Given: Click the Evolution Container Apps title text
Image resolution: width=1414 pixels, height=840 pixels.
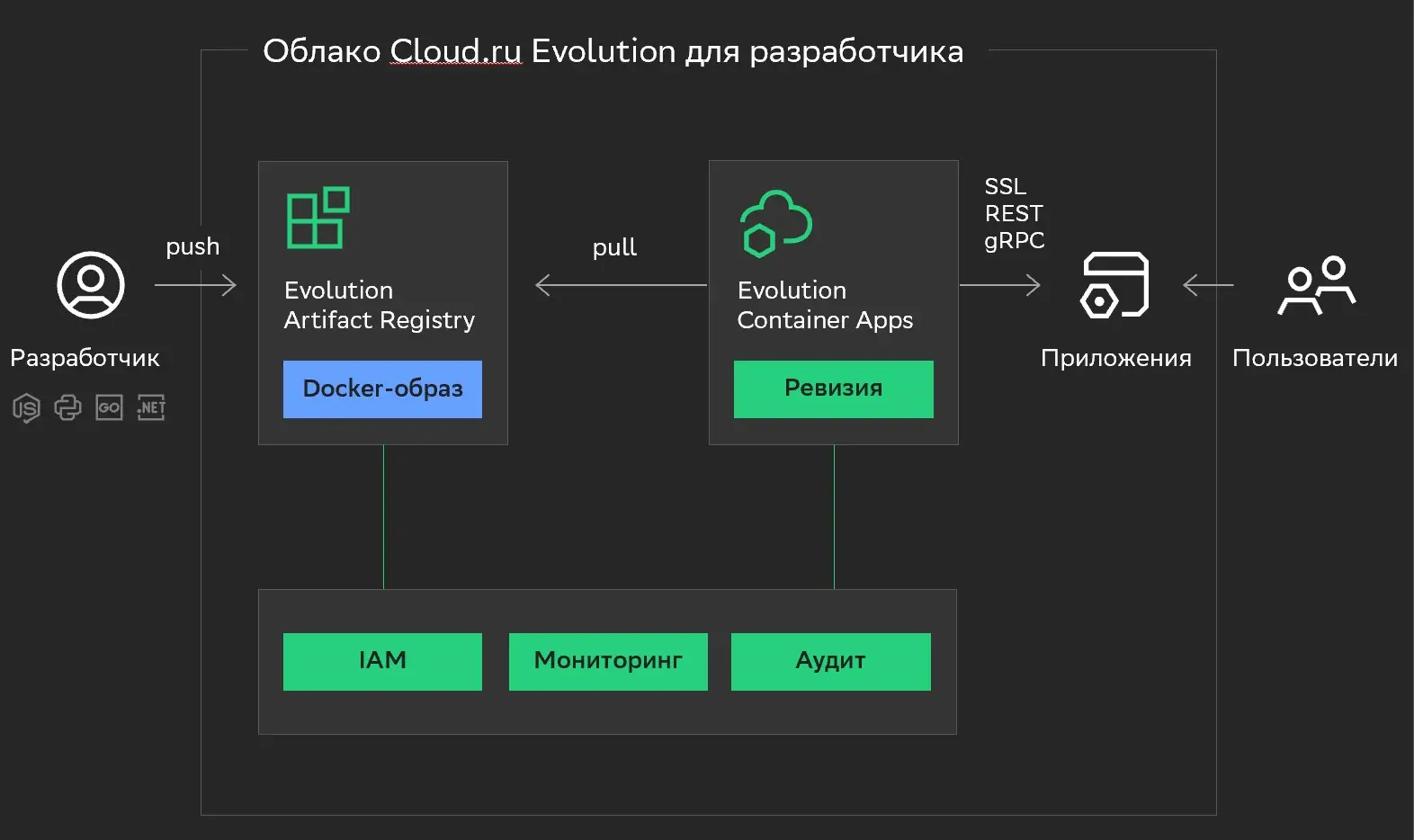Looking at the screenshot, I should click(825, 305).
